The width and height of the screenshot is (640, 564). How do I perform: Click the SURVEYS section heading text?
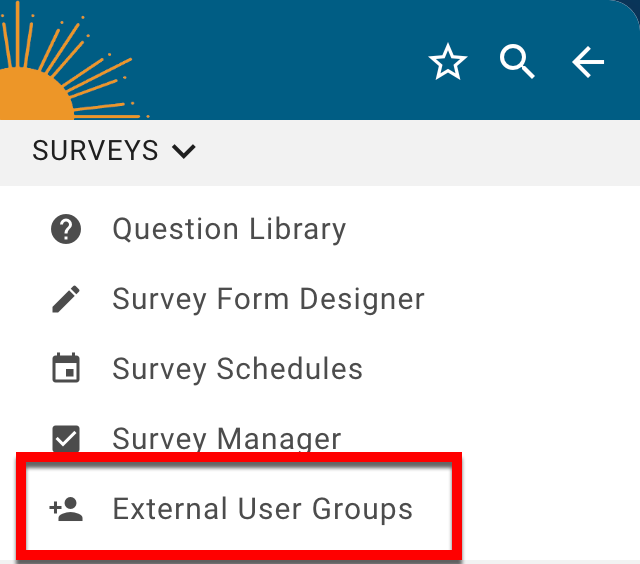click(95, 151)
